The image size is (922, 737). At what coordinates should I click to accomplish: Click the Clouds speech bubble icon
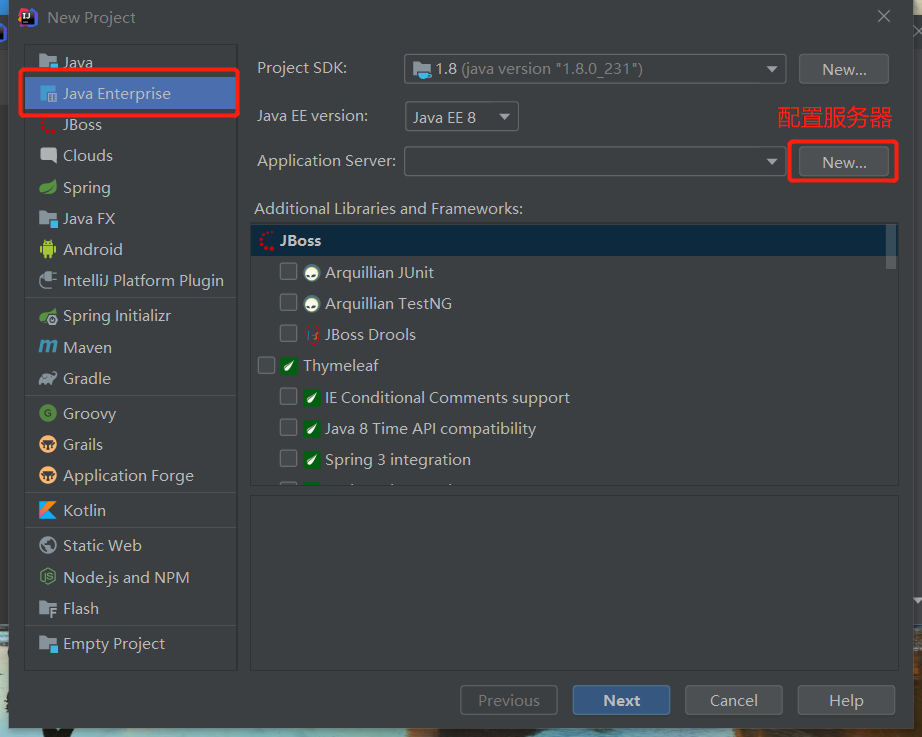coord(48,155)
